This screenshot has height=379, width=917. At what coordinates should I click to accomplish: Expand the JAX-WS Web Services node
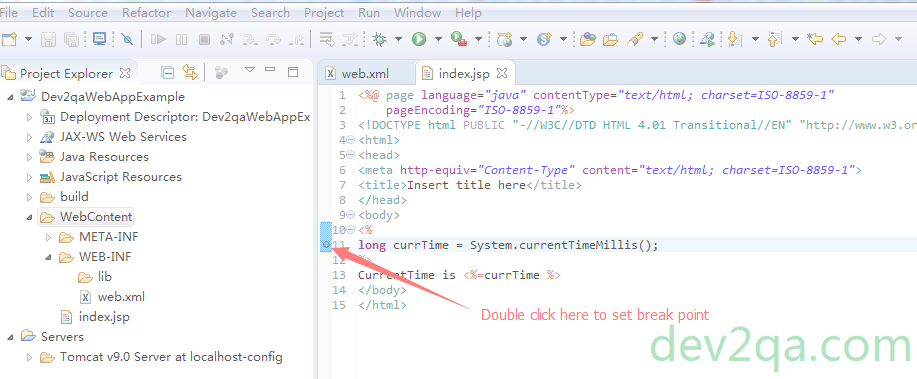tap(30, 137)
